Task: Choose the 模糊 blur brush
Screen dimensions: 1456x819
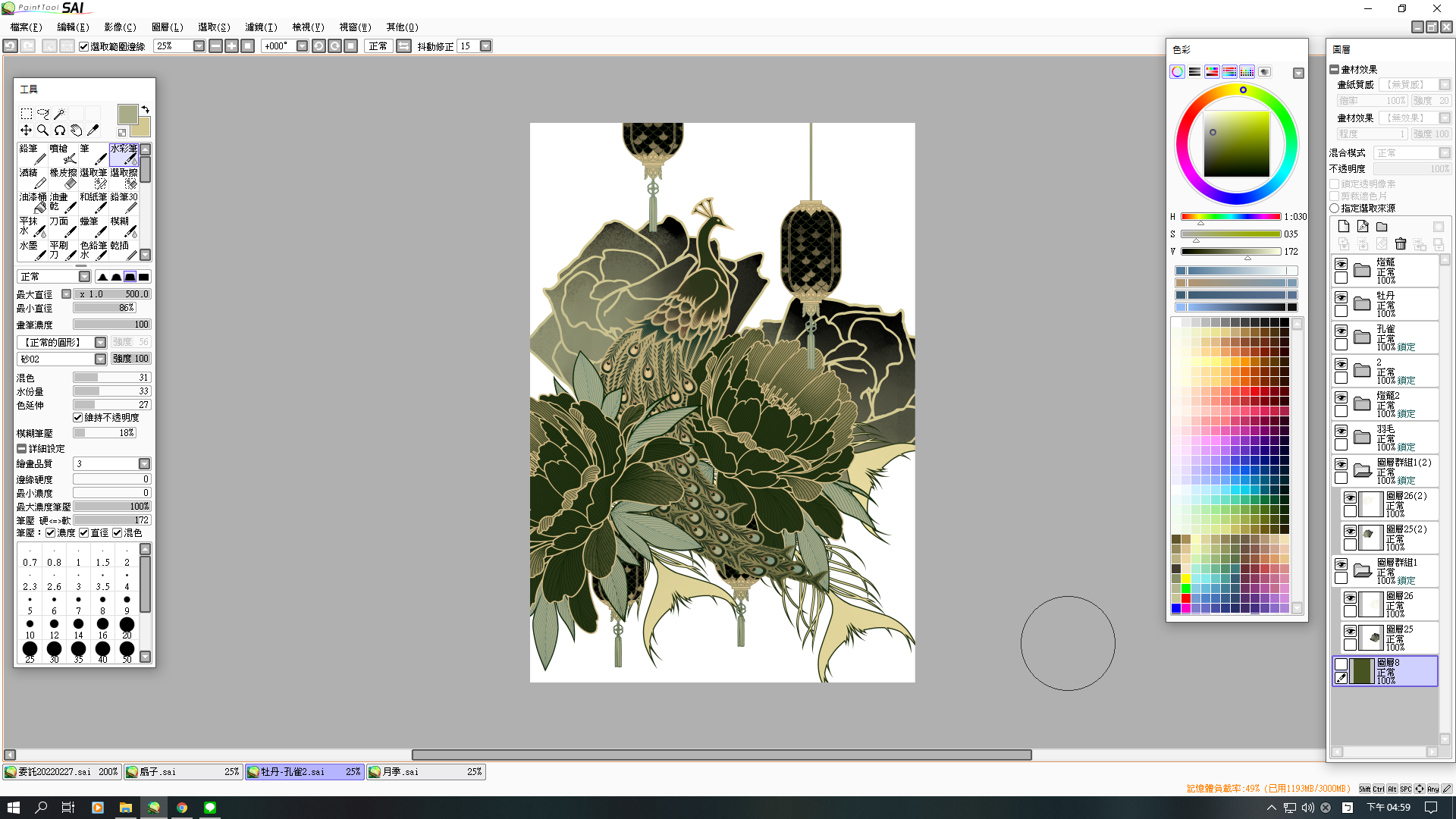Action: [x=124, y=227]
